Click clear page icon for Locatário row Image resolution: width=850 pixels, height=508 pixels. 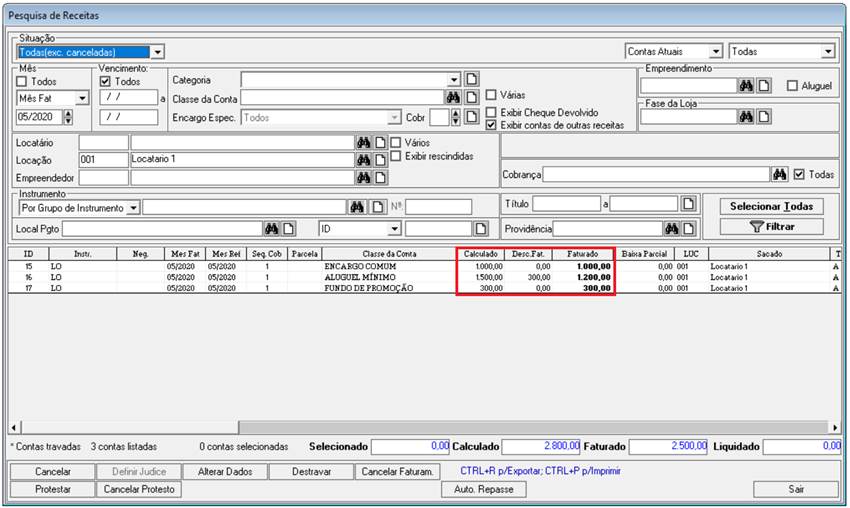pyautogui.click(x=381, y=143)
